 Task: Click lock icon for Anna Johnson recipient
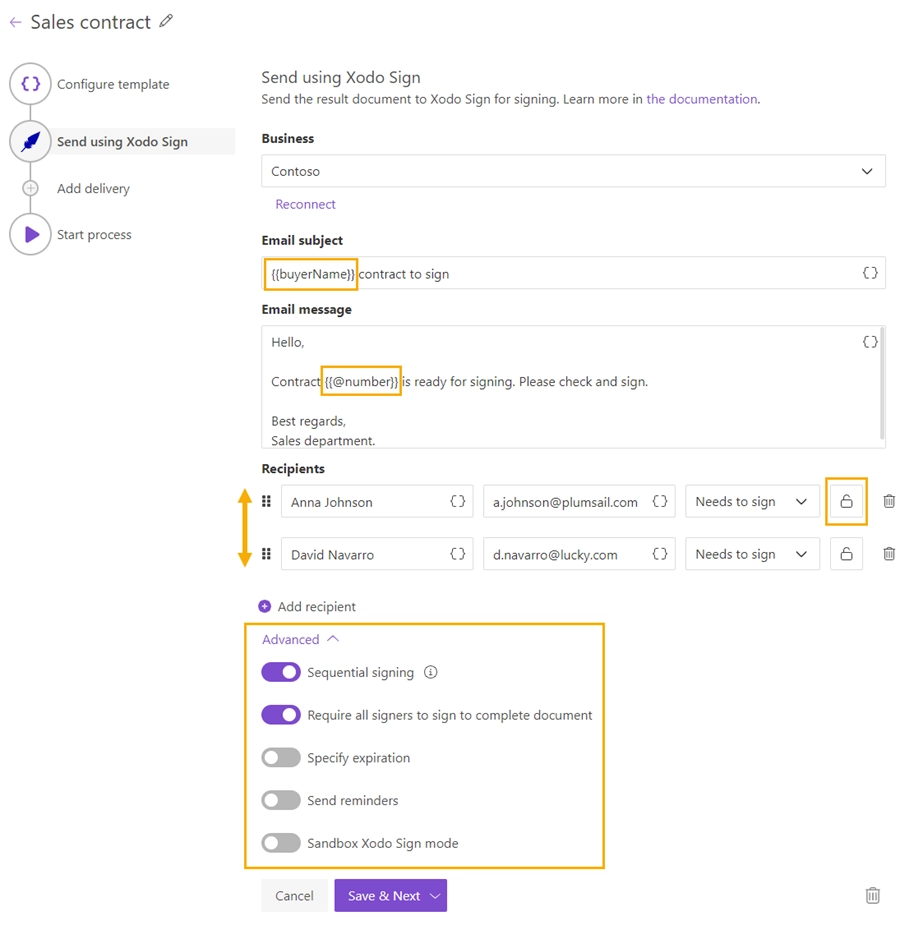pyautogui.click(x=846, y=501)
